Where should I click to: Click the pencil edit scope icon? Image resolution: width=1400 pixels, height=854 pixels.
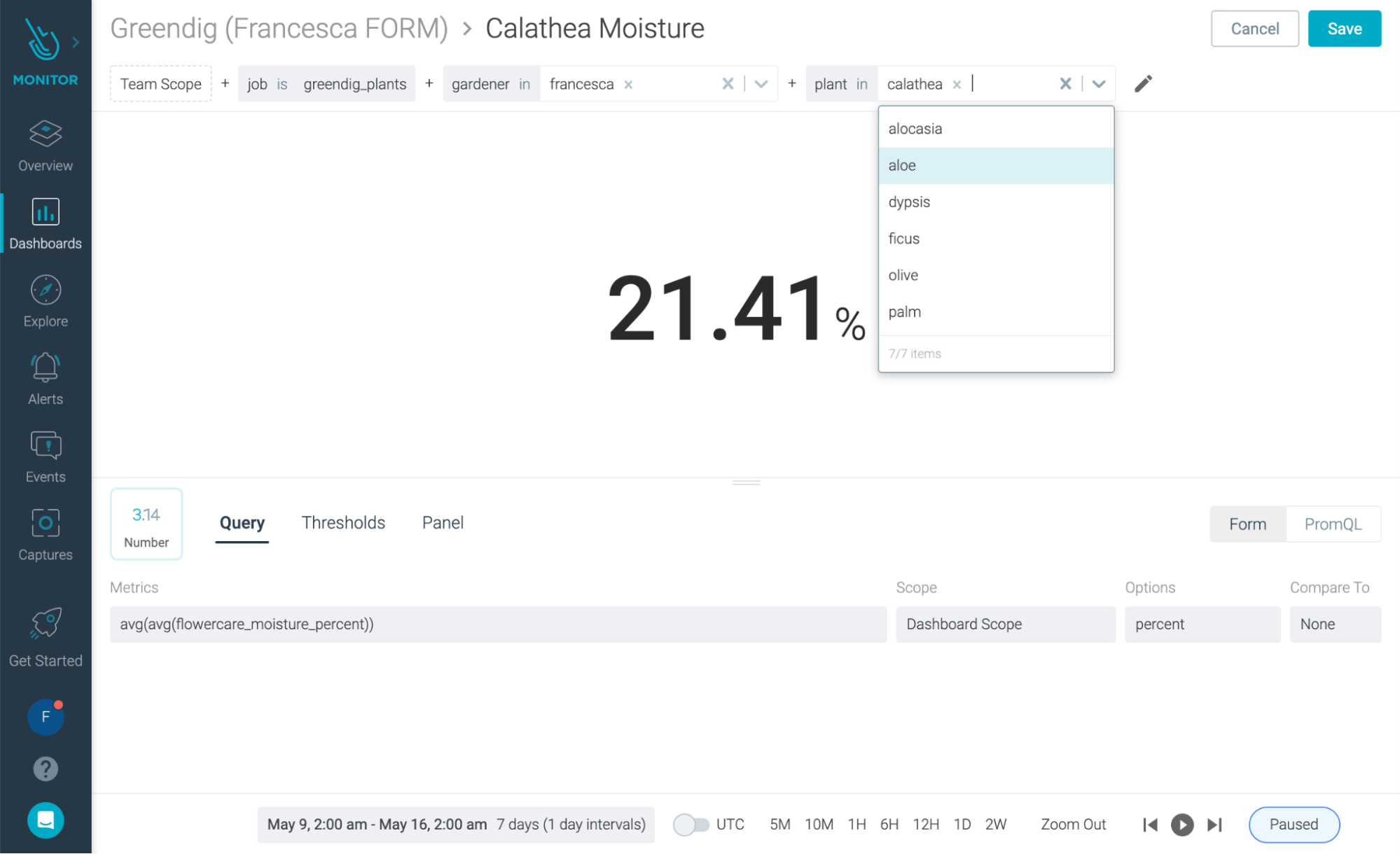tap(1143, 84)
